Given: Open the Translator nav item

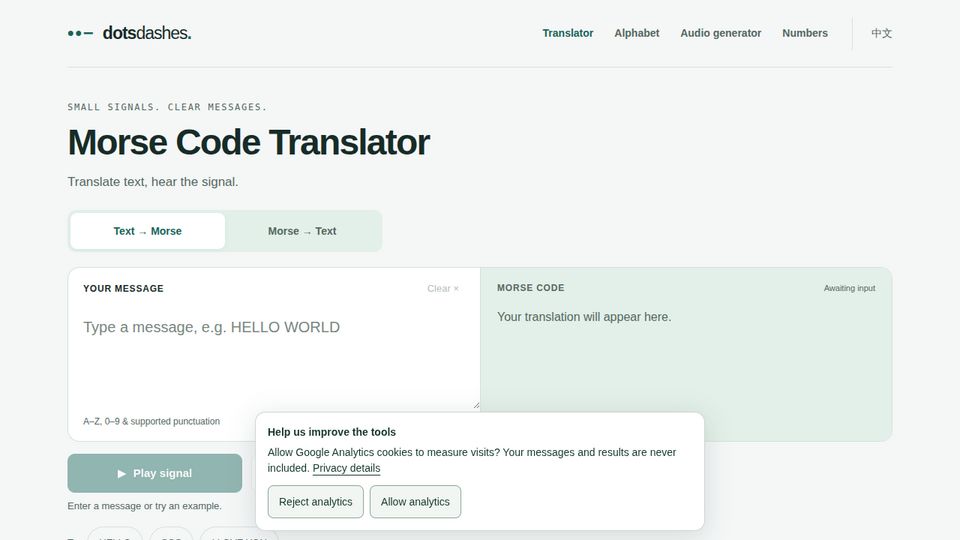Looking at the screenshot, I should point(568,33).
